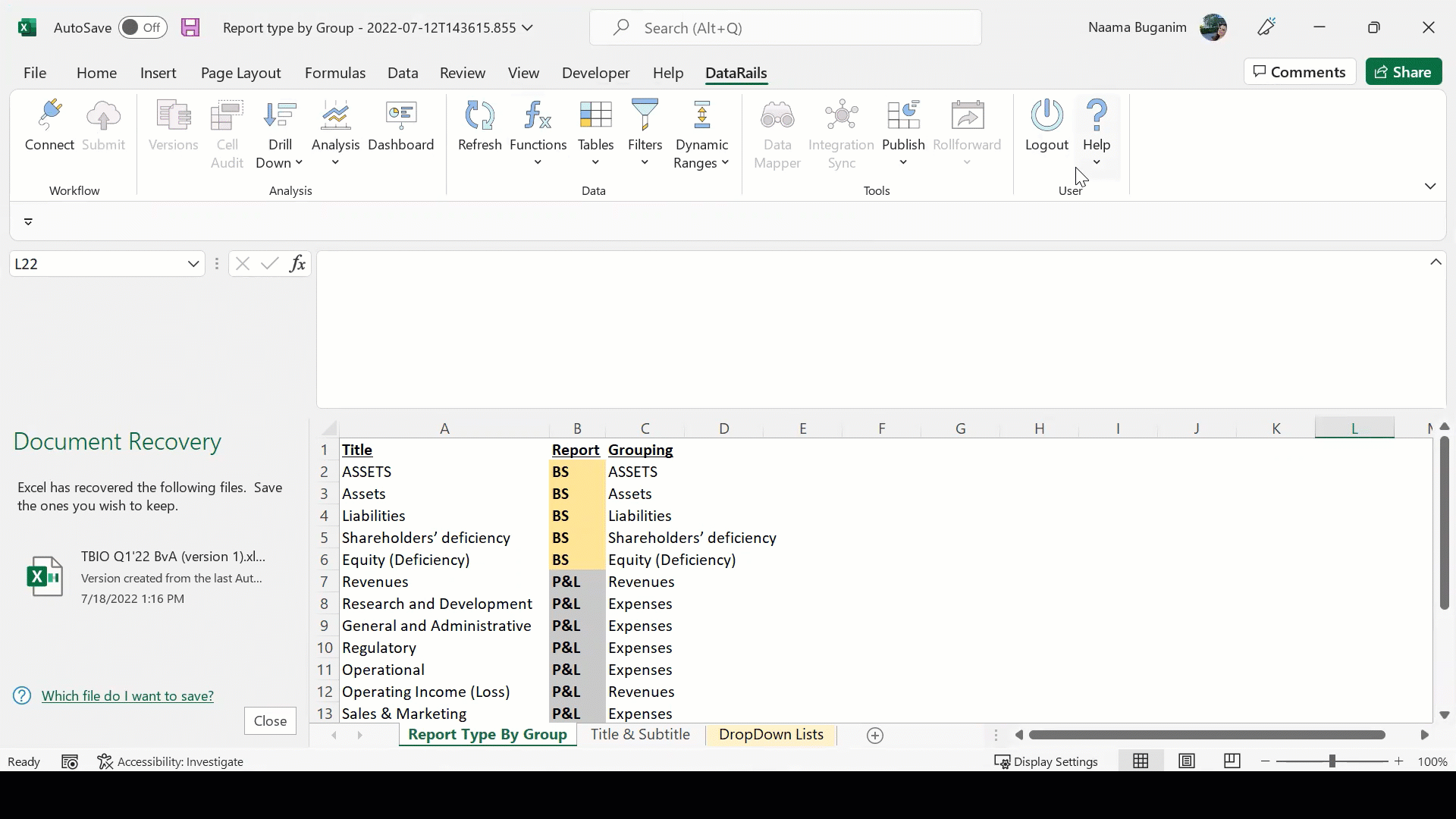The image size is (1456, 819).
Task: Open Display Settings in status bar
Action: point(1046,762)
